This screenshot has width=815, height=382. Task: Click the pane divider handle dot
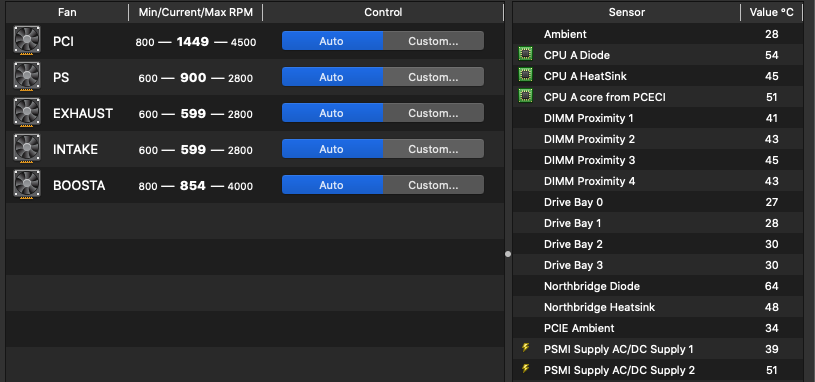point(508,254)
